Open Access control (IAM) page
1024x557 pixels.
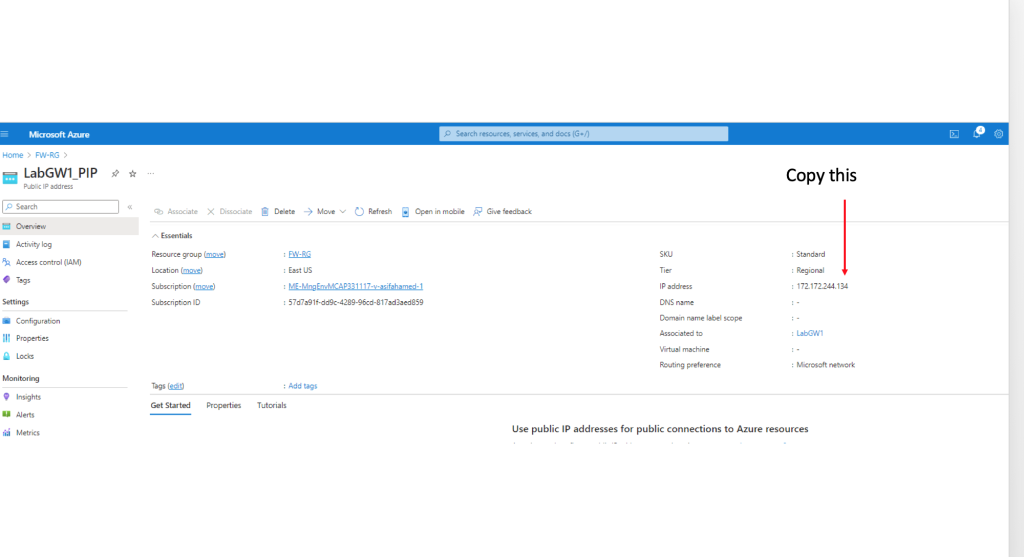48,262
